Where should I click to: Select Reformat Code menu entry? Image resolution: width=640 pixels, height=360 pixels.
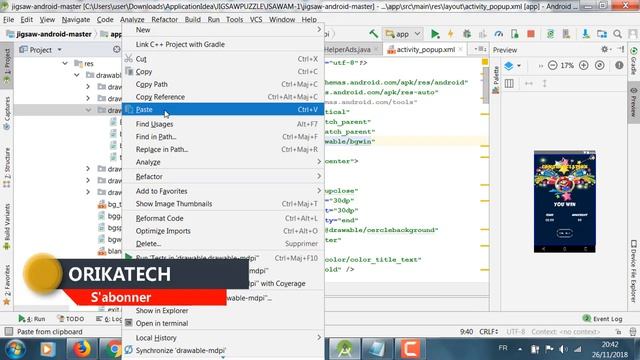coord(223,218)
